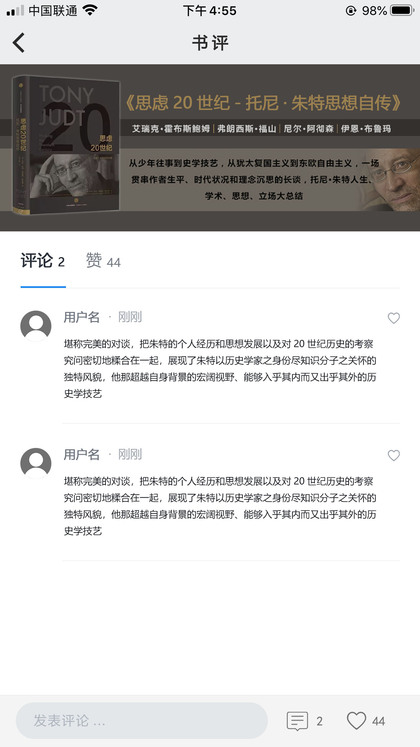
Task: Tap the first comment's review text
Action: [x=220, y=369]
